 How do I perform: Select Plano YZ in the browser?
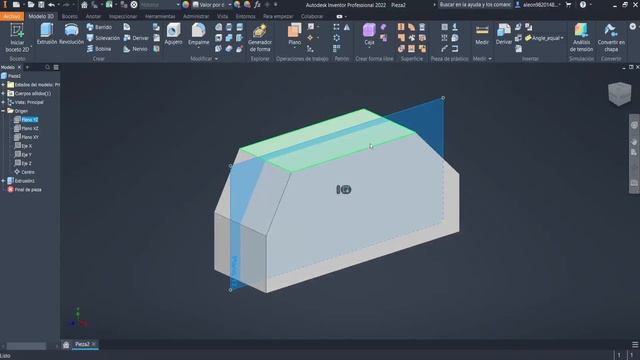click(x=30, y=120)
